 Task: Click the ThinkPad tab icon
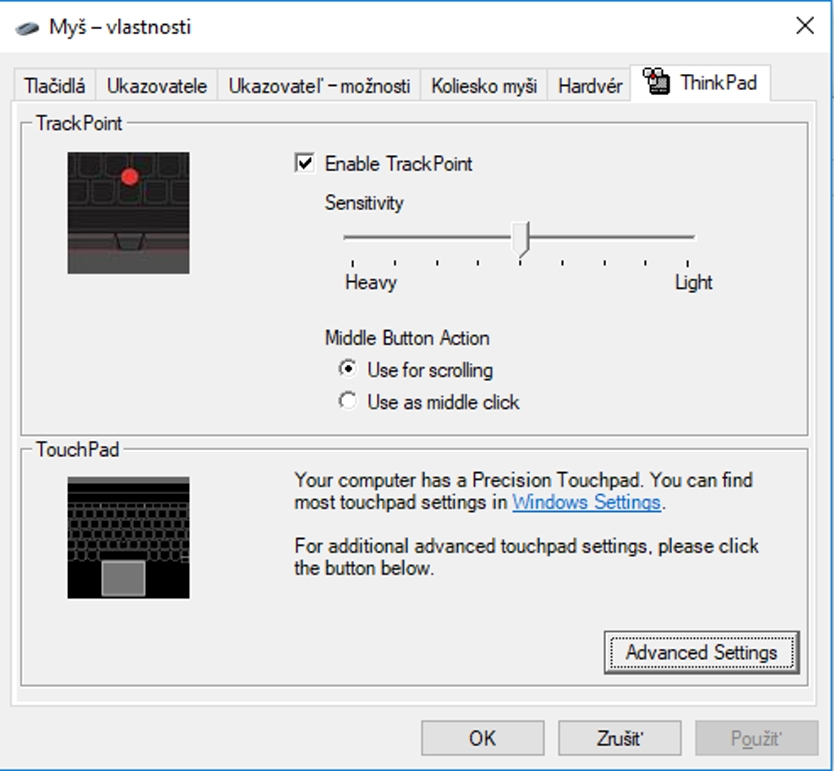656,81
